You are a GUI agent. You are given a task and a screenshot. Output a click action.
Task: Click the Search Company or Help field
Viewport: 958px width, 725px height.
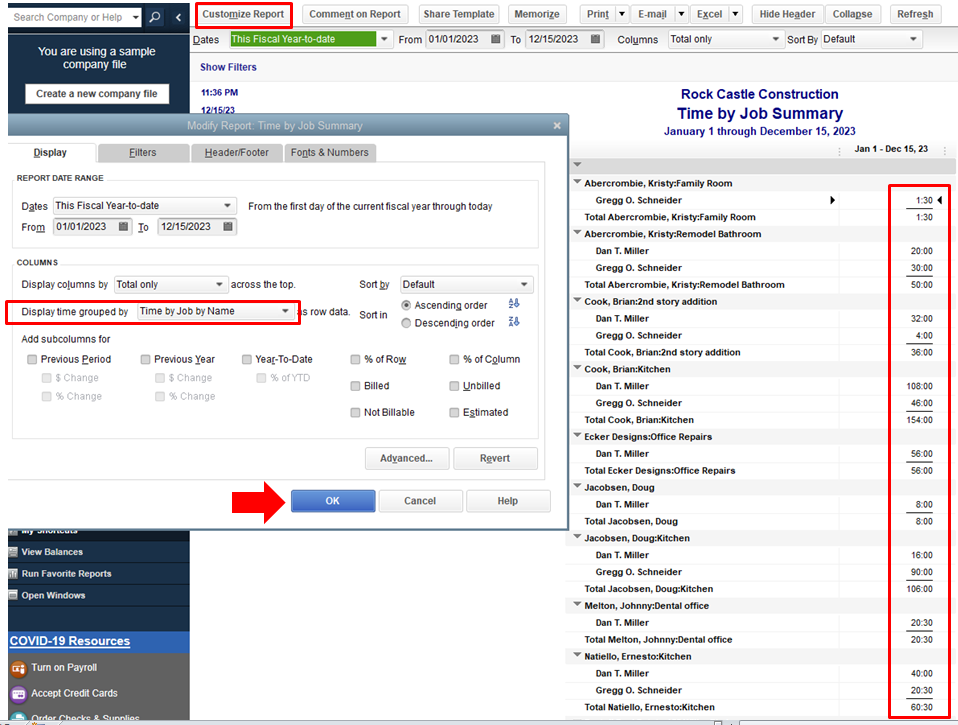click(x=73, y=17)
